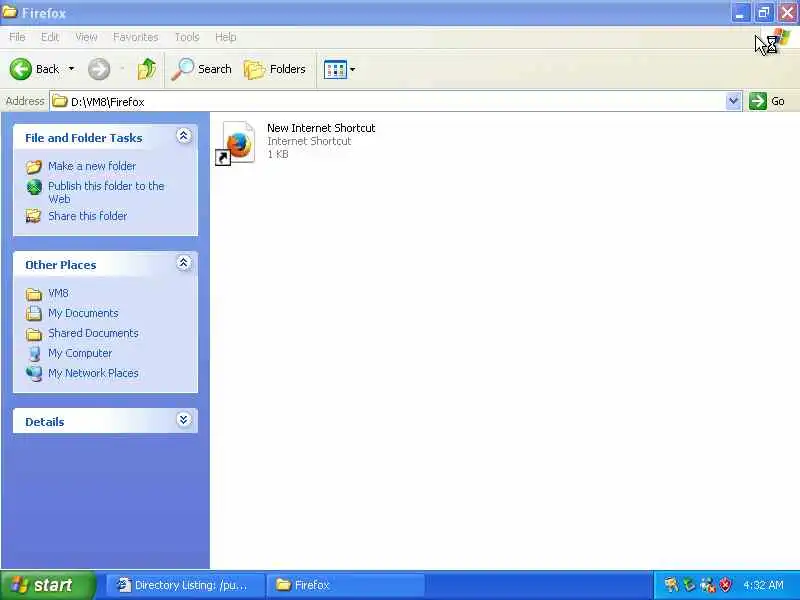The image size is (800, 600).
Task: Open the Help menu
Action: coord(226,37)
